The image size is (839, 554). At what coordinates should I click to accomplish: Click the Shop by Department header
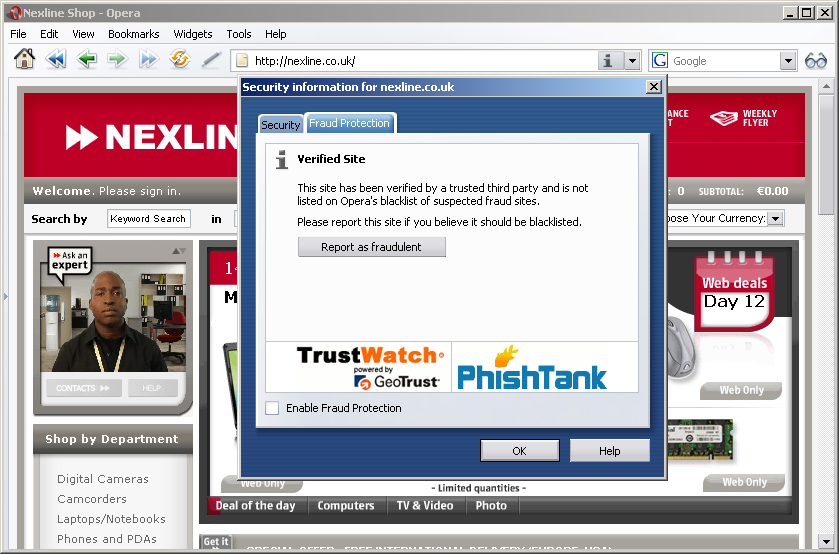pos(112,439)
